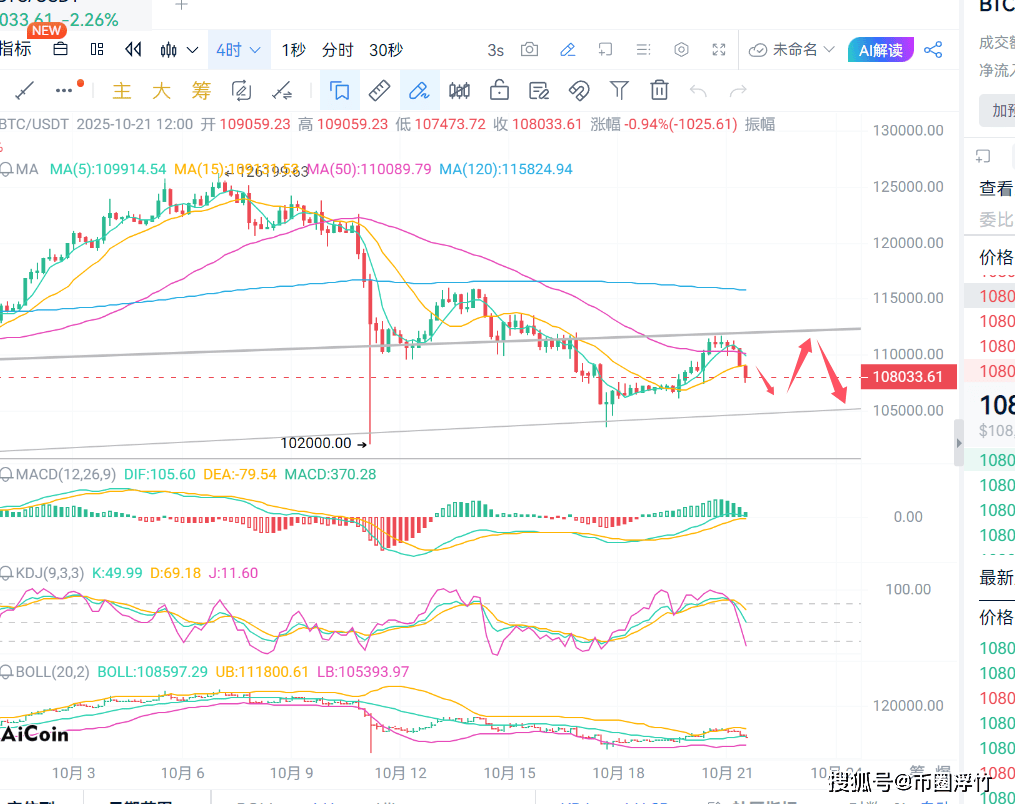The height and width of the screenshot is (804, 1015).
Task: Select the camera screenshot tool
Action: pos(530,49)
